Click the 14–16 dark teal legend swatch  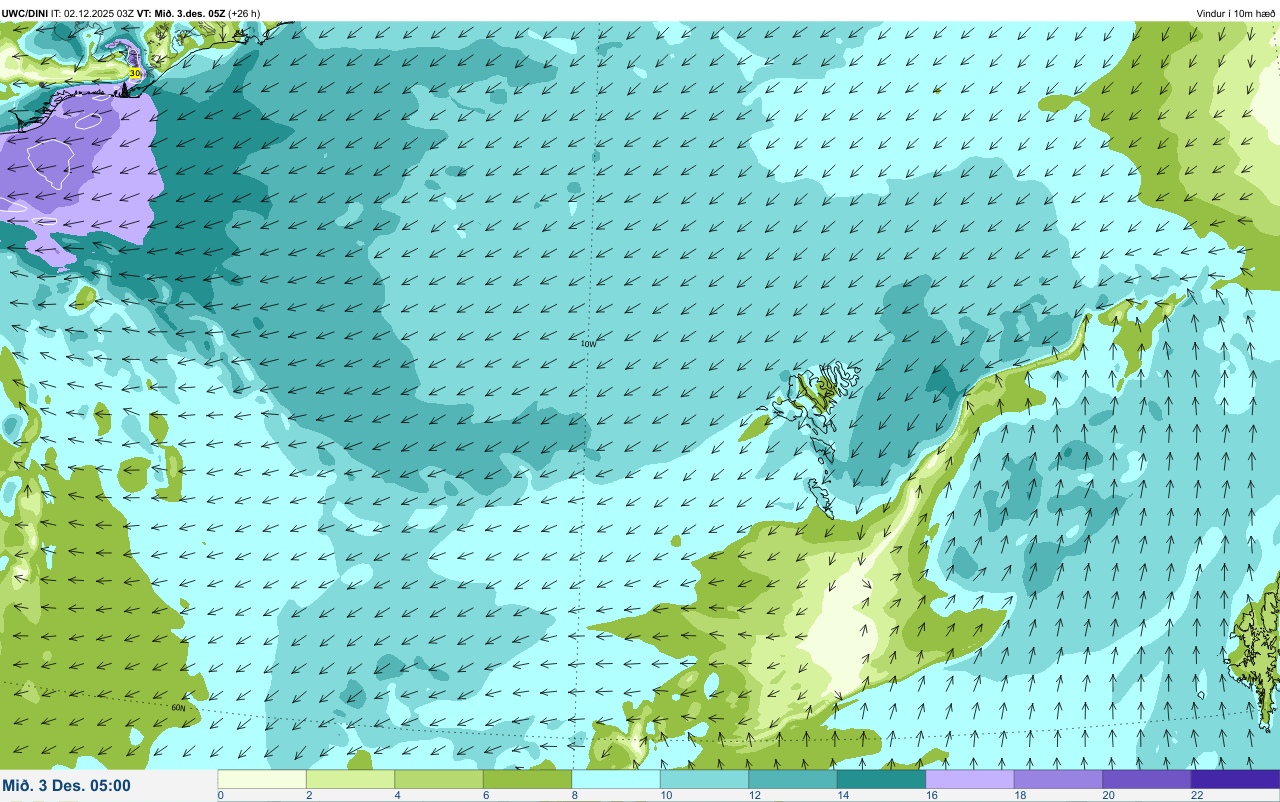(881, 779)
